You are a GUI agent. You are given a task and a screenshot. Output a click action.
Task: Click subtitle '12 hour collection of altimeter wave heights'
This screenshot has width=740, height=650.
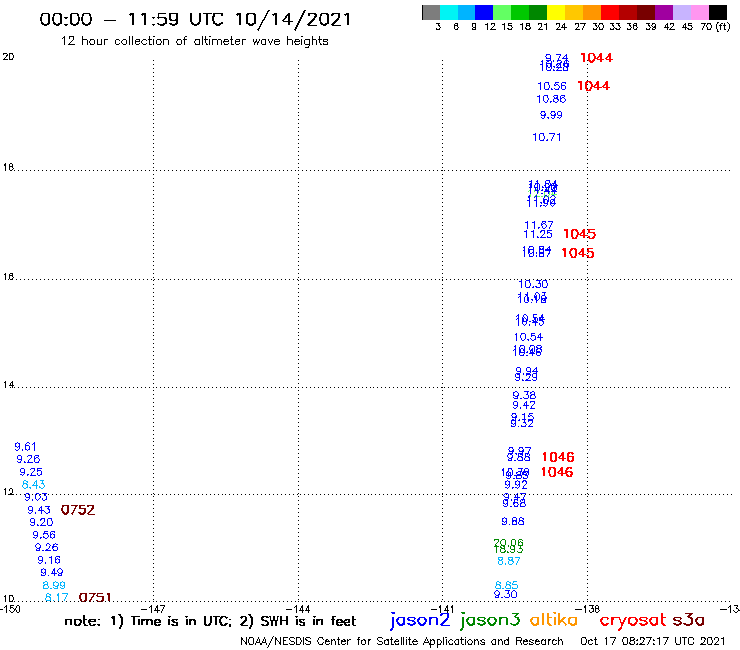[194, 41]
